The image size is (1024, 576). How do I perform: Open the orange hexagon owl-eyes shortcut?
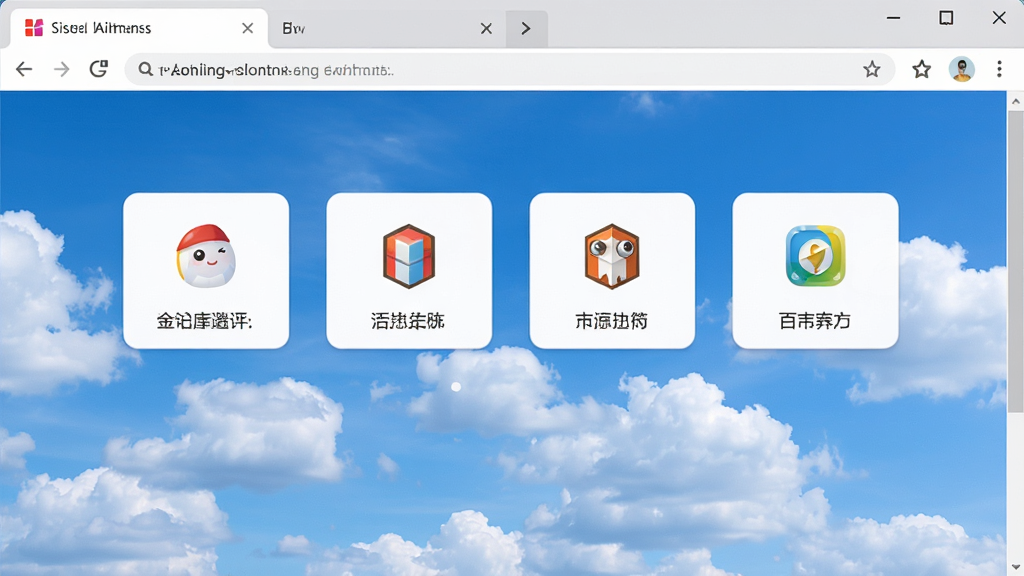612,270
